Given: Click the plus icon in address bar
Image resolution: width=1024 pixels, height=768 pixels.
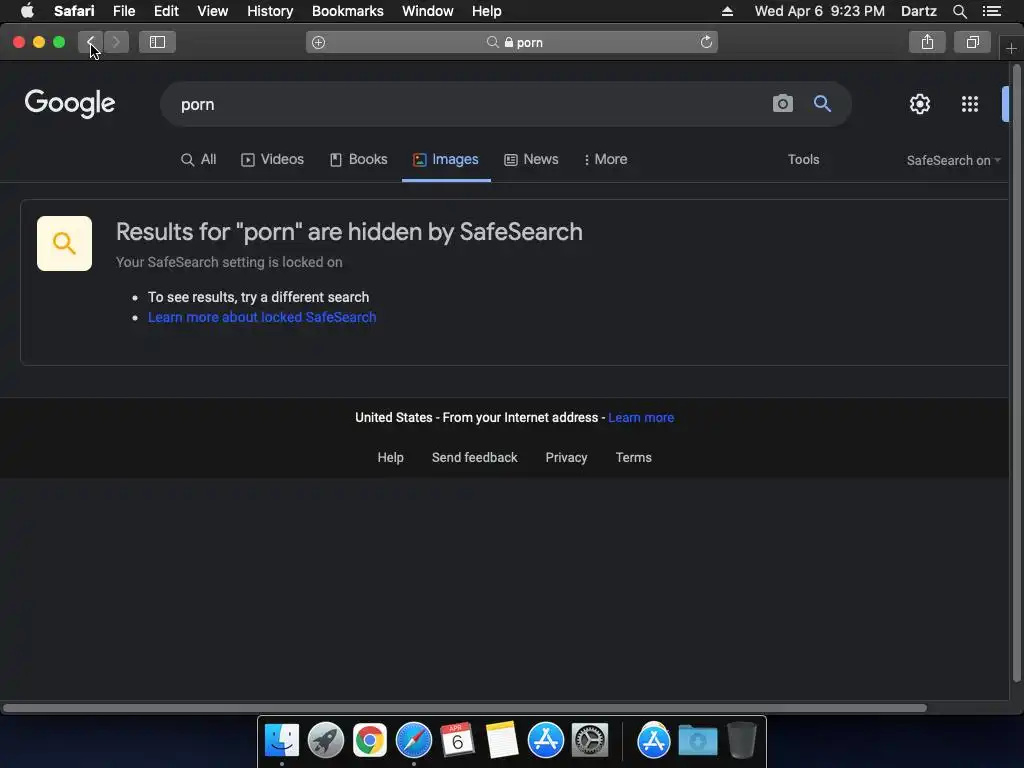Looking at the screenshot, I should (x=318, y=42).
